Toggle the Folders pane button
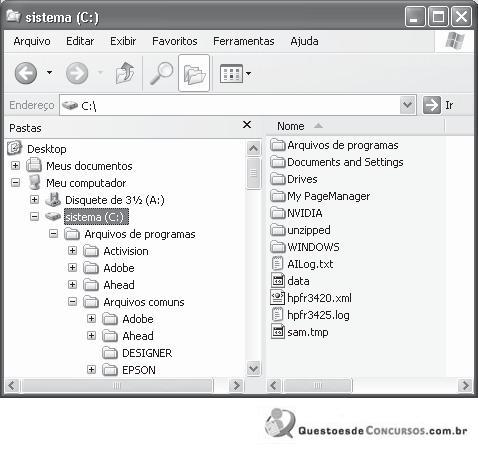Viewport: 478px width, 454px height. point(194,73)
